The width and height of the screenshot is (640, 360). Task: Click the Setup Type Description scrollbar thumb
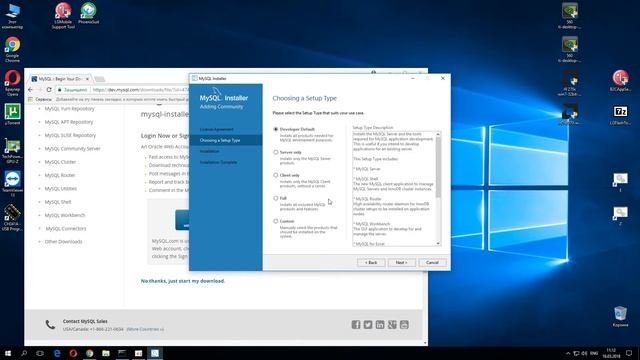coord(438,167)
